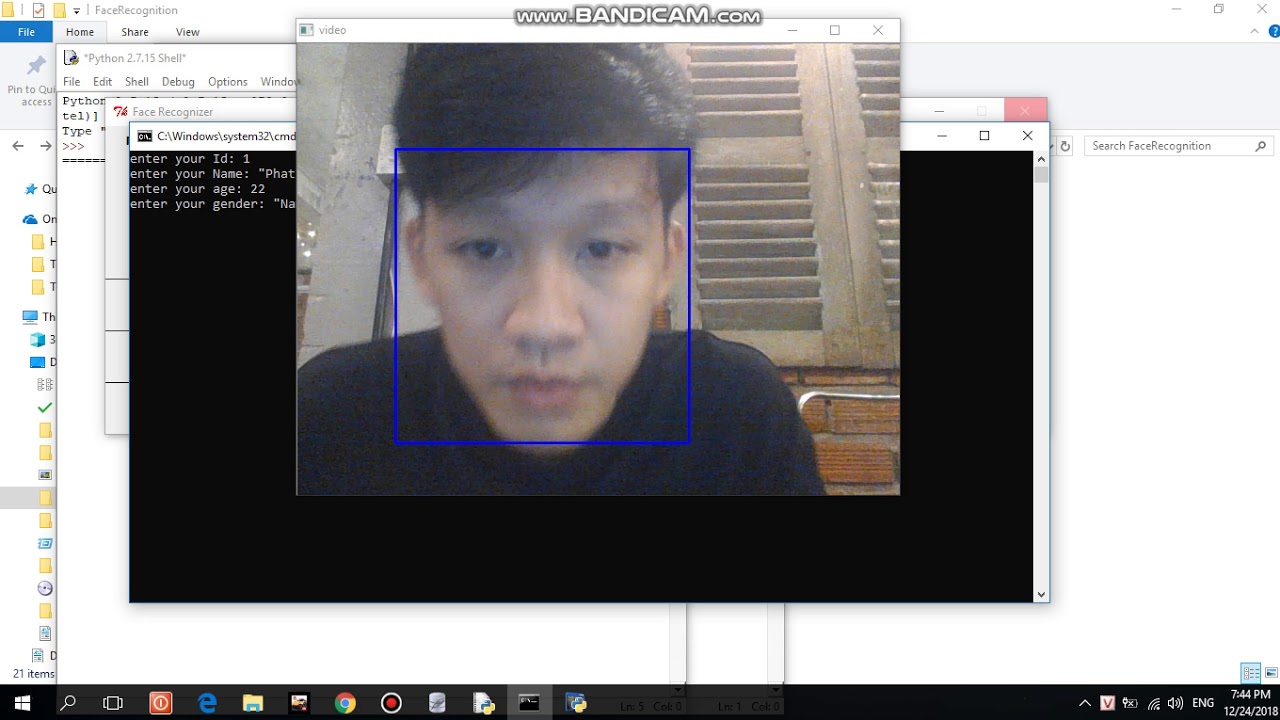Click the search magnifier in Explorer
This screenshot has width=1280, height=720.
[x=1261, y=146]
